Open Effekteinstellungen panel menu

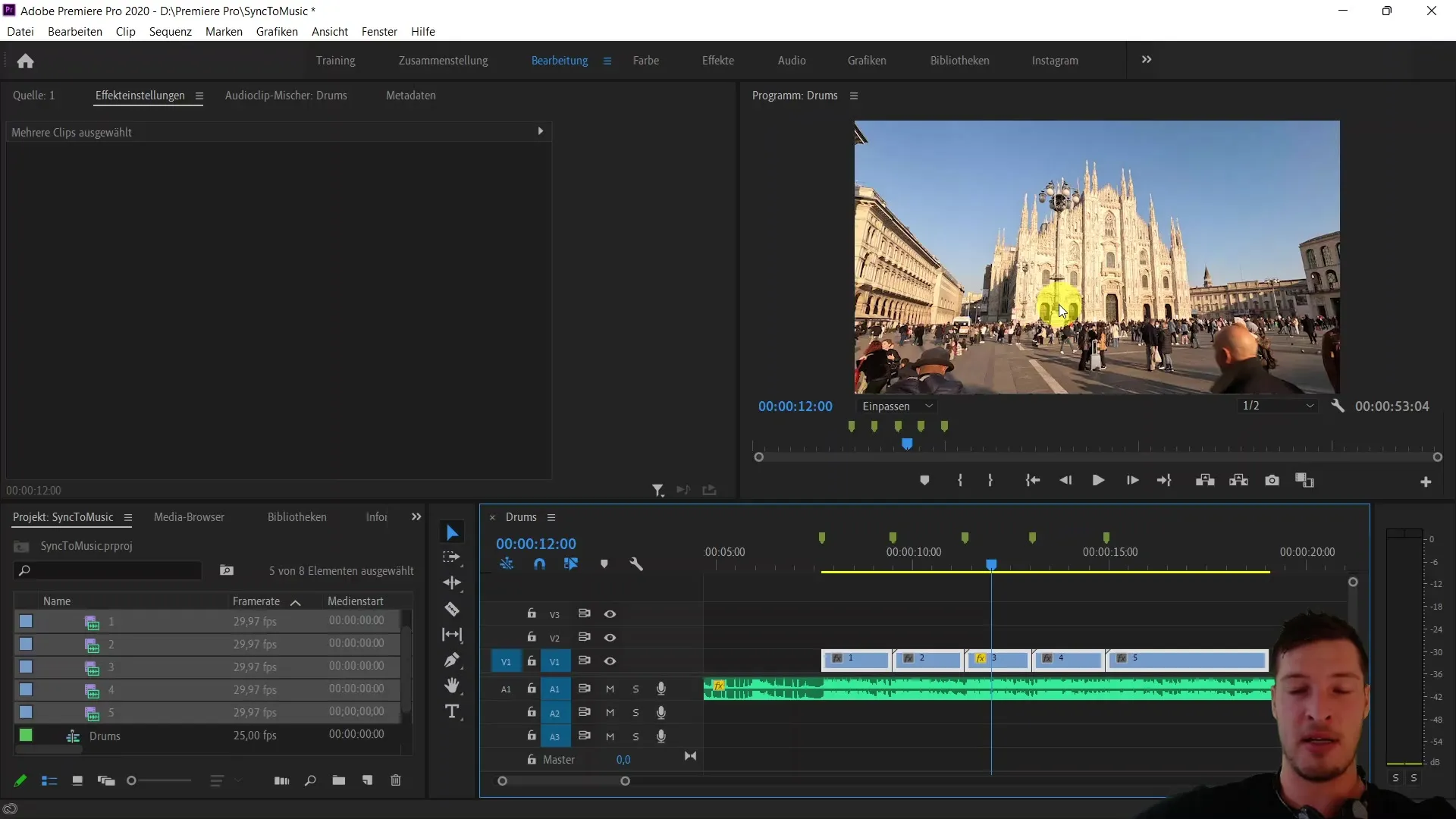[199, 96]
